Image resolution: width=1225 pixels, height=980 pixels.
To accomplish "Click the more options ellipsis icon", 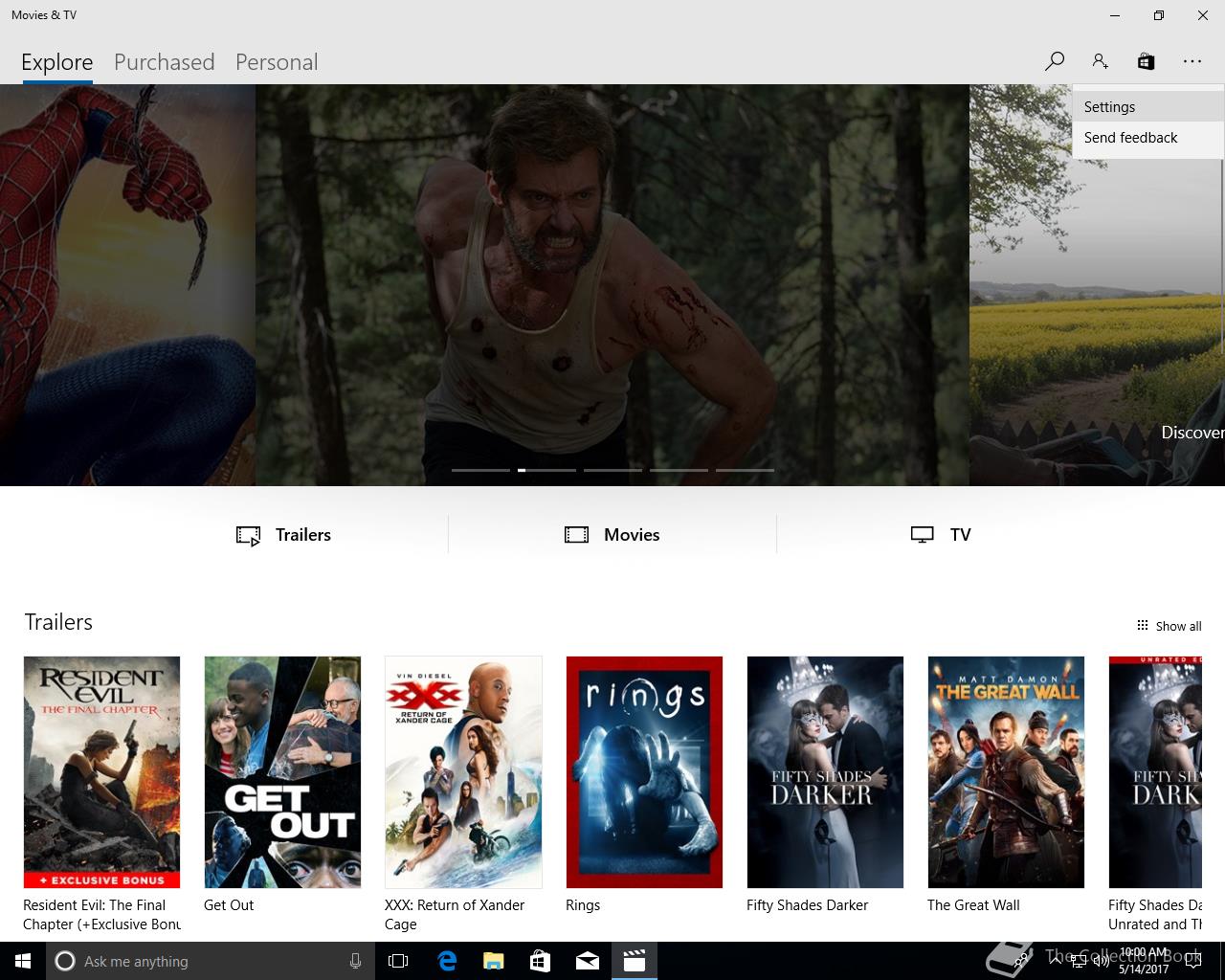I will tap(1192, 61).
